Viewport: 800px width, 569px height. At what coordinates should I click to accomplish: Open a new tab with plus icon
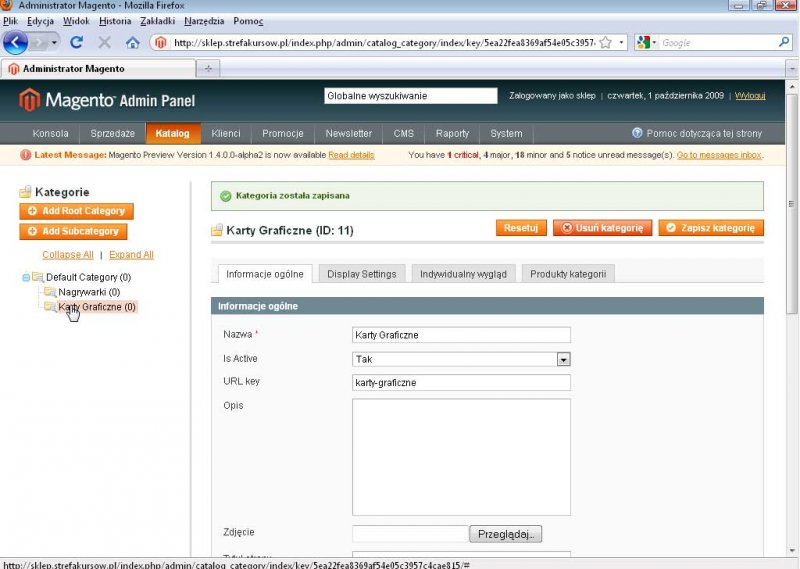208,69
